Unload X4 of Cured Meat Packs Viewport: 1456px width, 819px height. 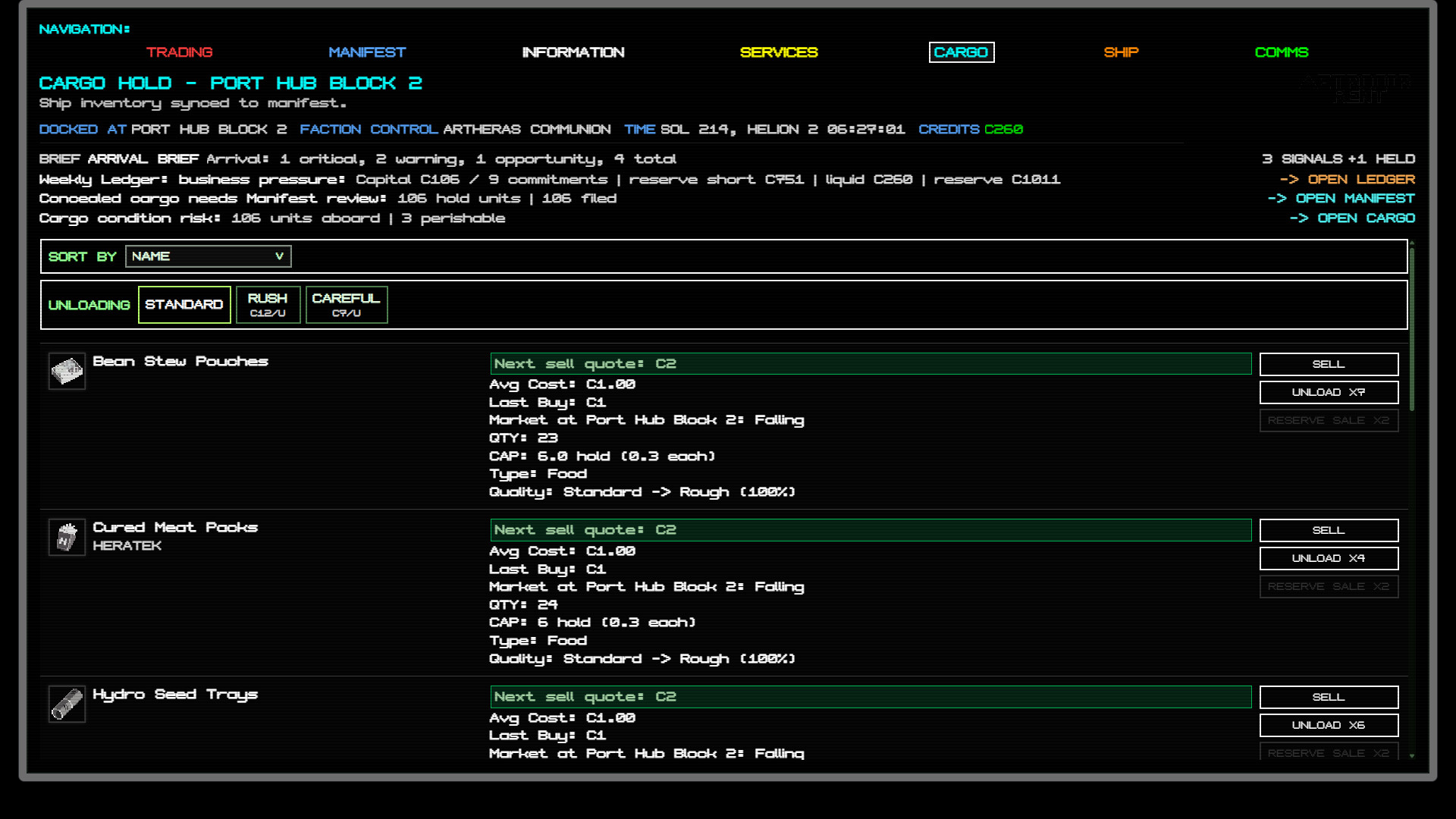(x=1329, y=558)
